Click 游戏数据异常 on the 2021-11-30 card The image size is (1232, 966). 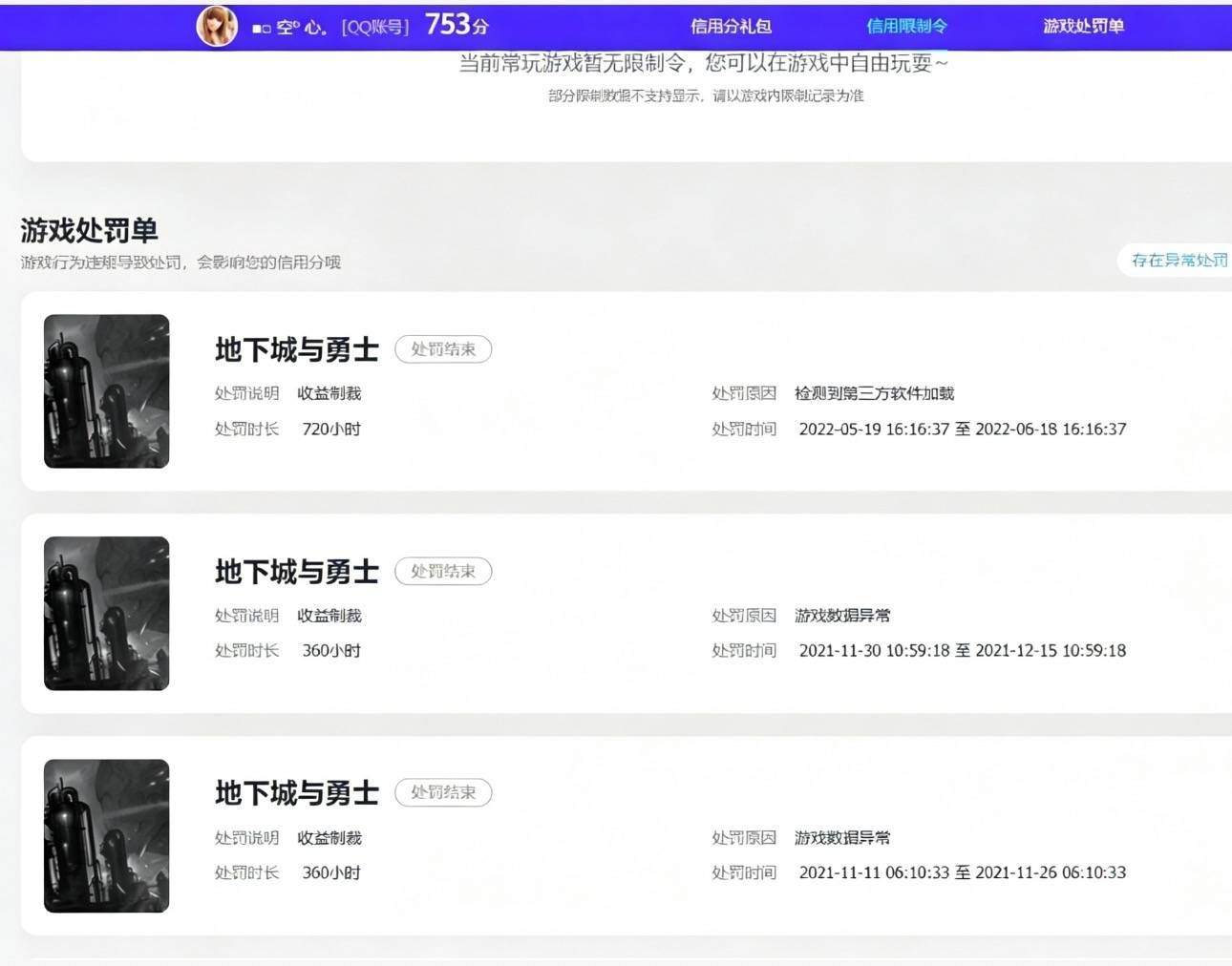[x=842, y=616]
